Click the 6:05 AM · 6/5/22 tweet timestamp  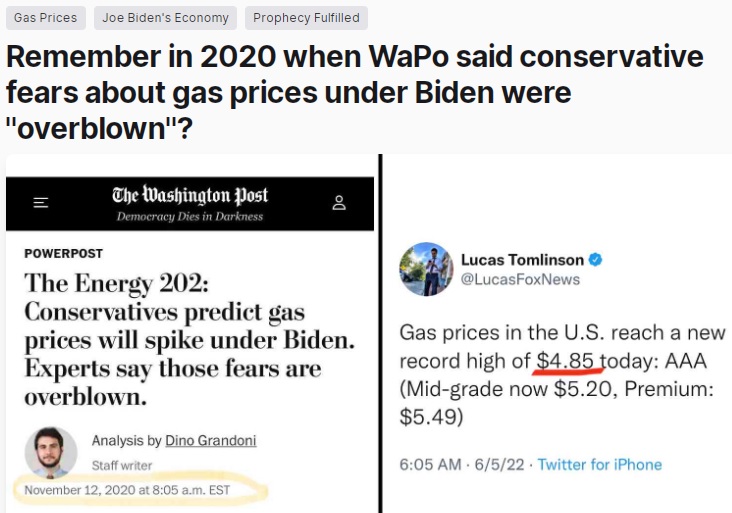(462, 464)
